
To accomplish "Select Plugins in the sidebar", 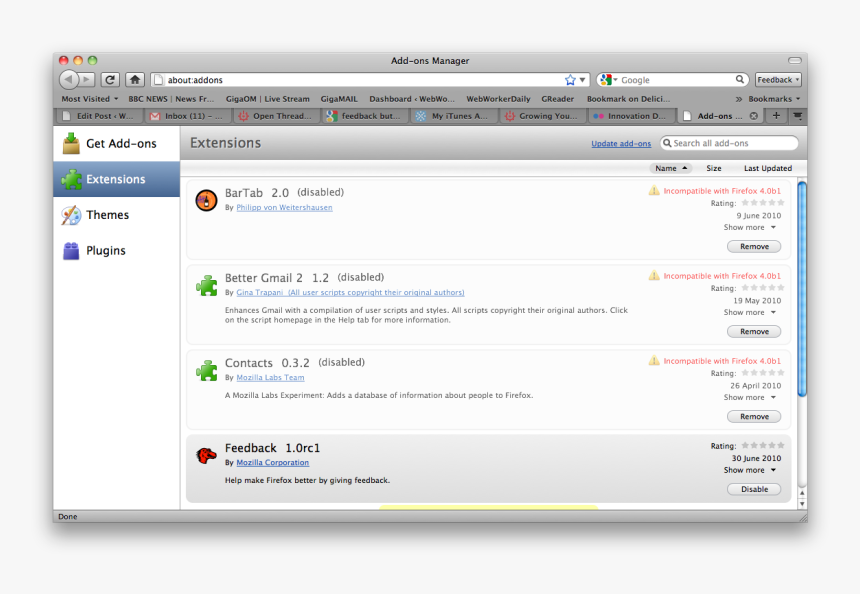I will tap(116, 251).
